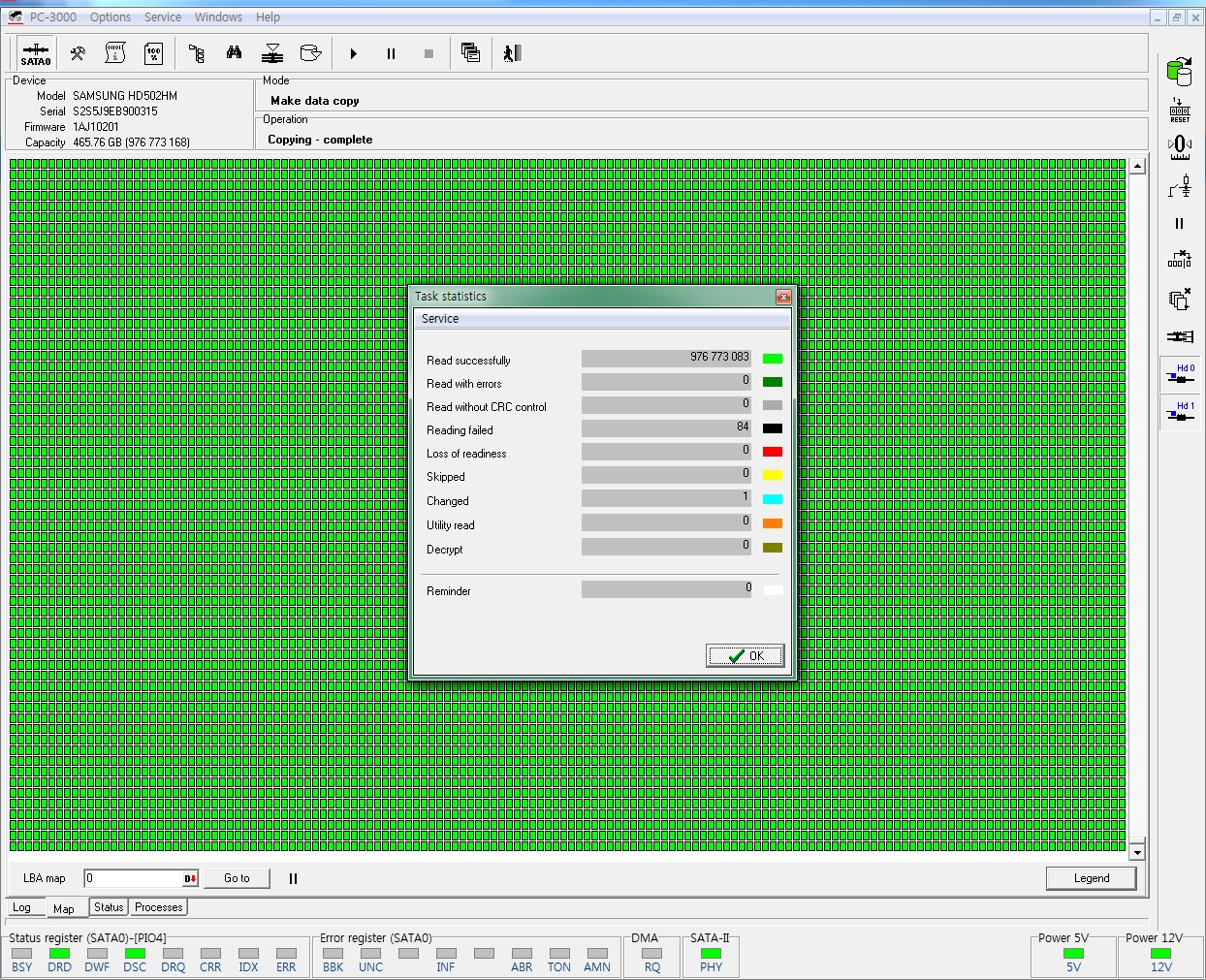Viewport: 1206px width, 980px height.
Task: Click the map scrollbar down arrow
Action: click(1137, 853)
